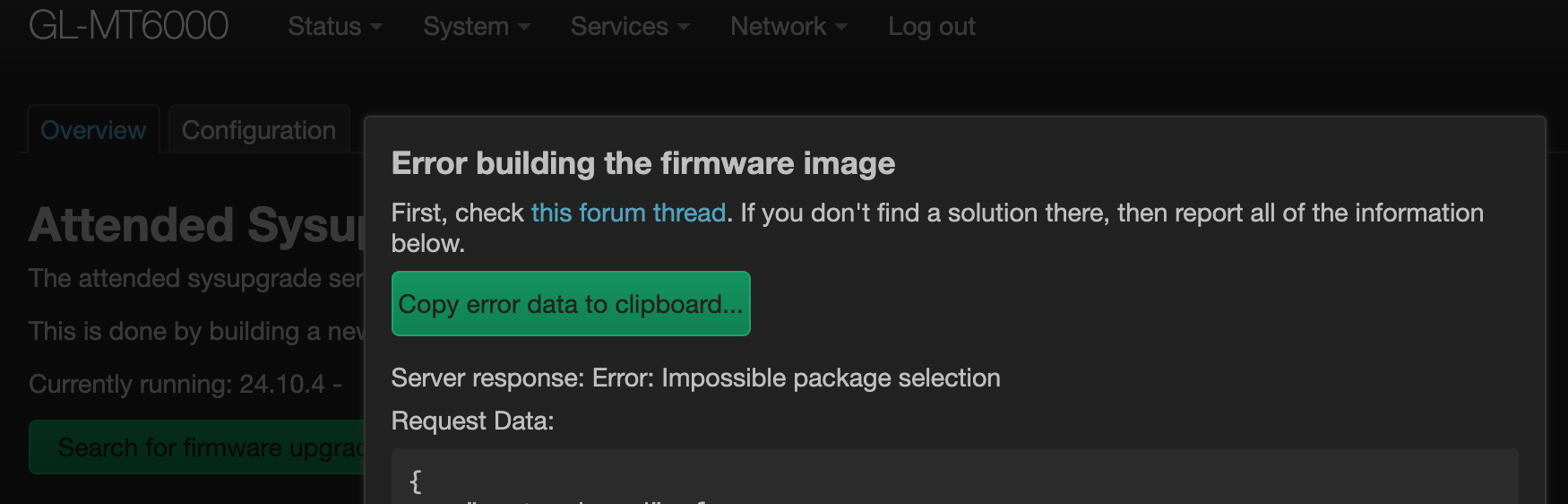Switch to the Overview tab
Image resolution: width=1568 pixels, height=504 pixels.
tap(93, 131)
